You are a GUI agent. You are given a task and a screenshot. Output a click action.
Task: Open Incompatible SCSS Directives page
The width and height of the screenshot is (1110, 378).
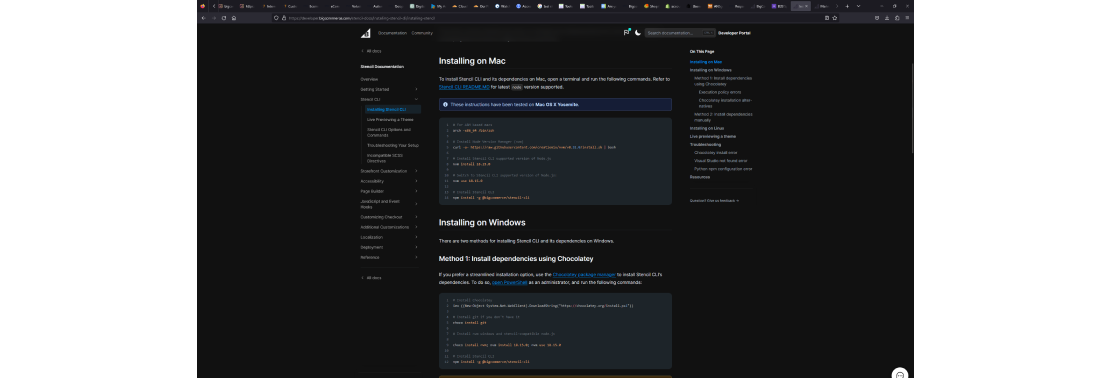click(384, 158)
